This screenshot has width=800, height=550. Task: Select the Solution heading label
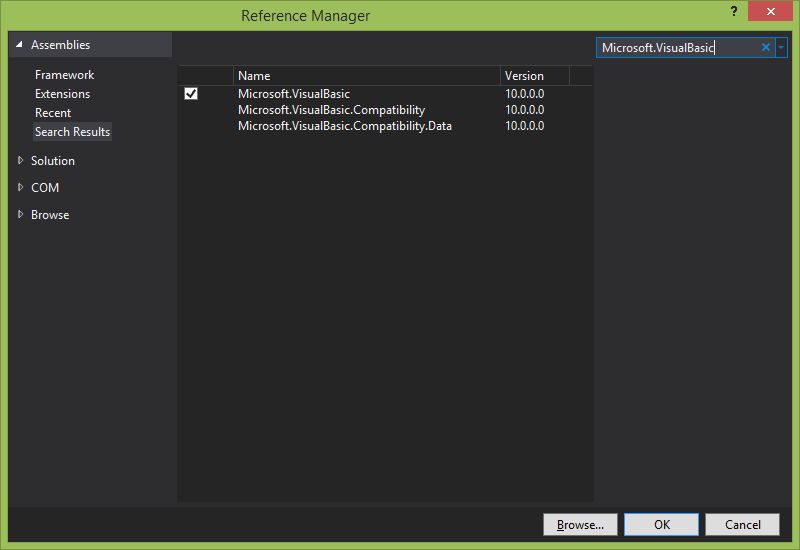click(x=53, y=161)
